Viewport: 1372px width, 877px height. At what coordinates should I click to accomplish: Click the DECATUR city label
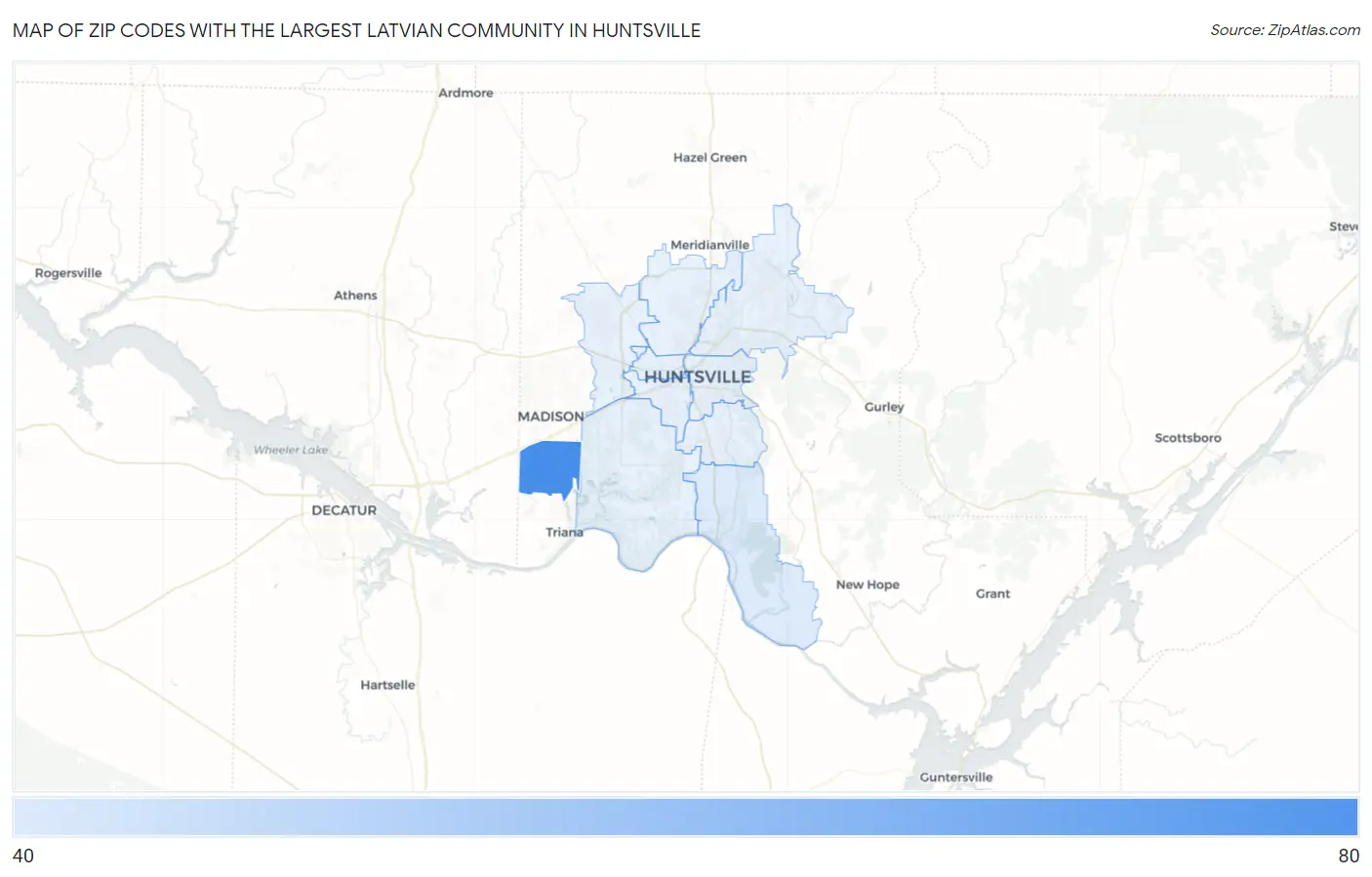click(343, 510)
